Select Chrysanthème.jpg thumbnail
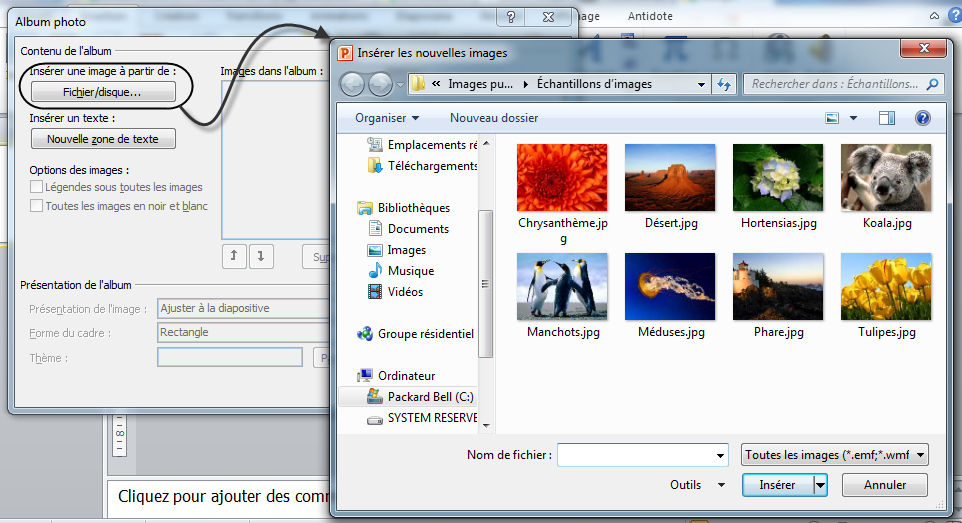Screen dimensions: 962x523 tap(562, 178)
